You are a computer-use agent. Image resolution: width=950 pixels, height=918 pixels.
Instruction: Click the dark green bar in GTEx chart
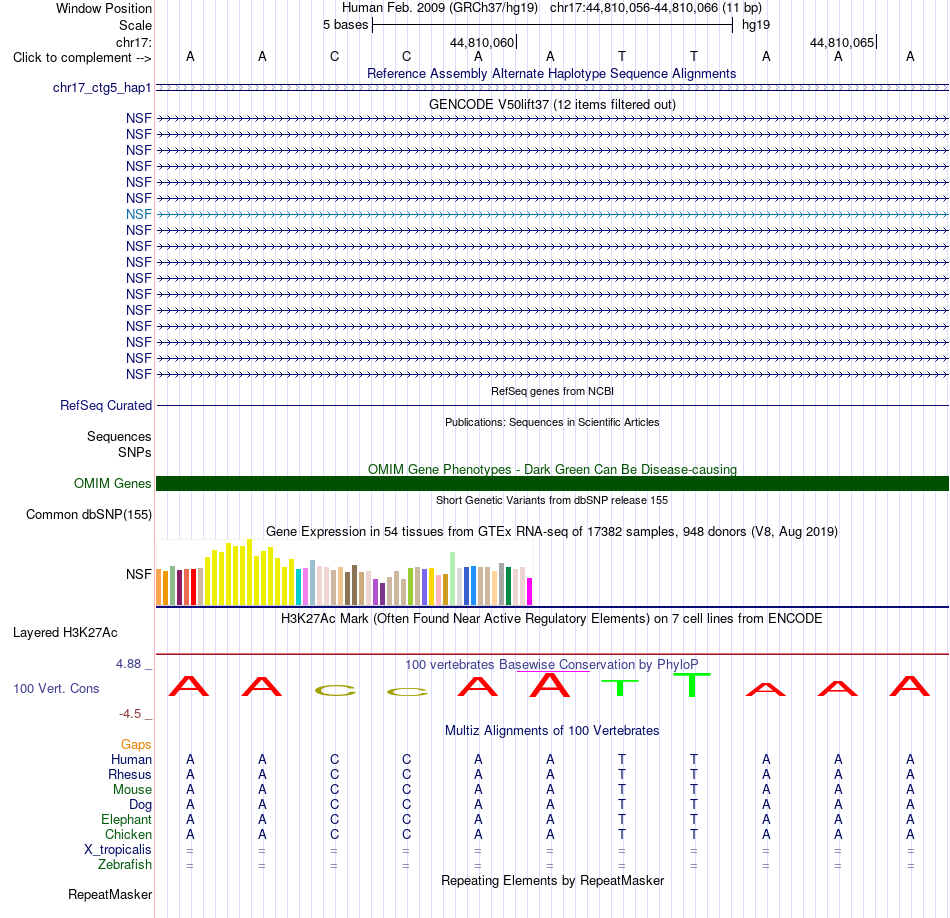[508, 586]
